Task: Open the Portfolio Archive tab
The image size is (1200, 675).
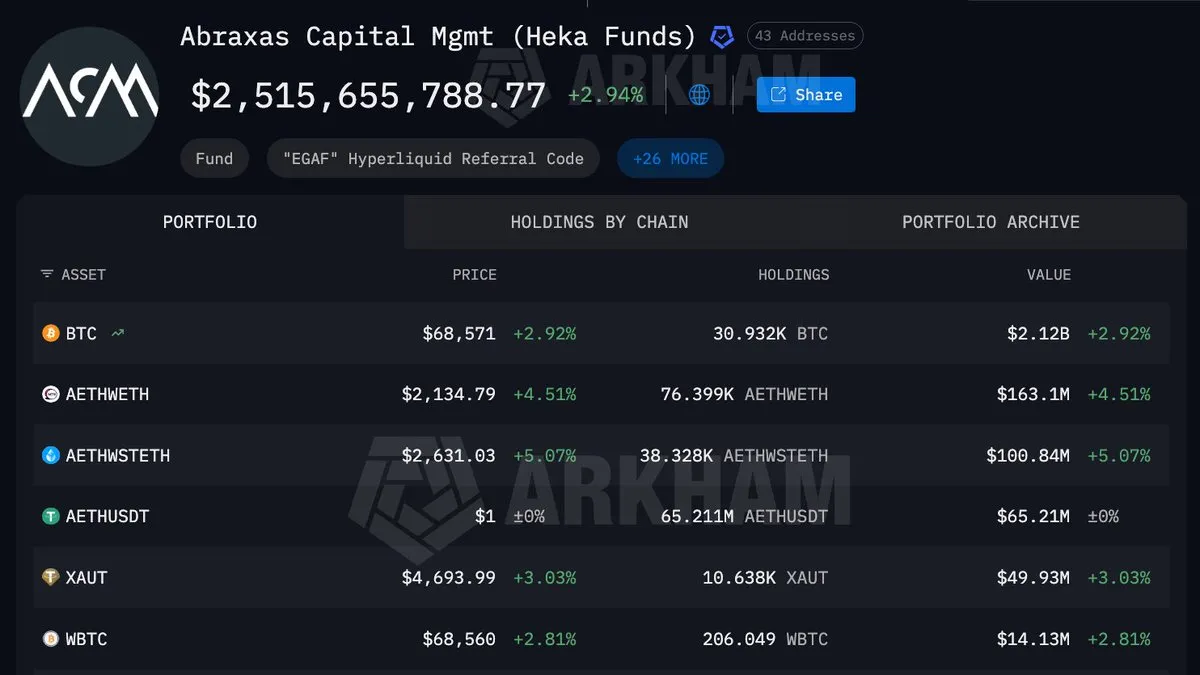Action: pos(990,222)
